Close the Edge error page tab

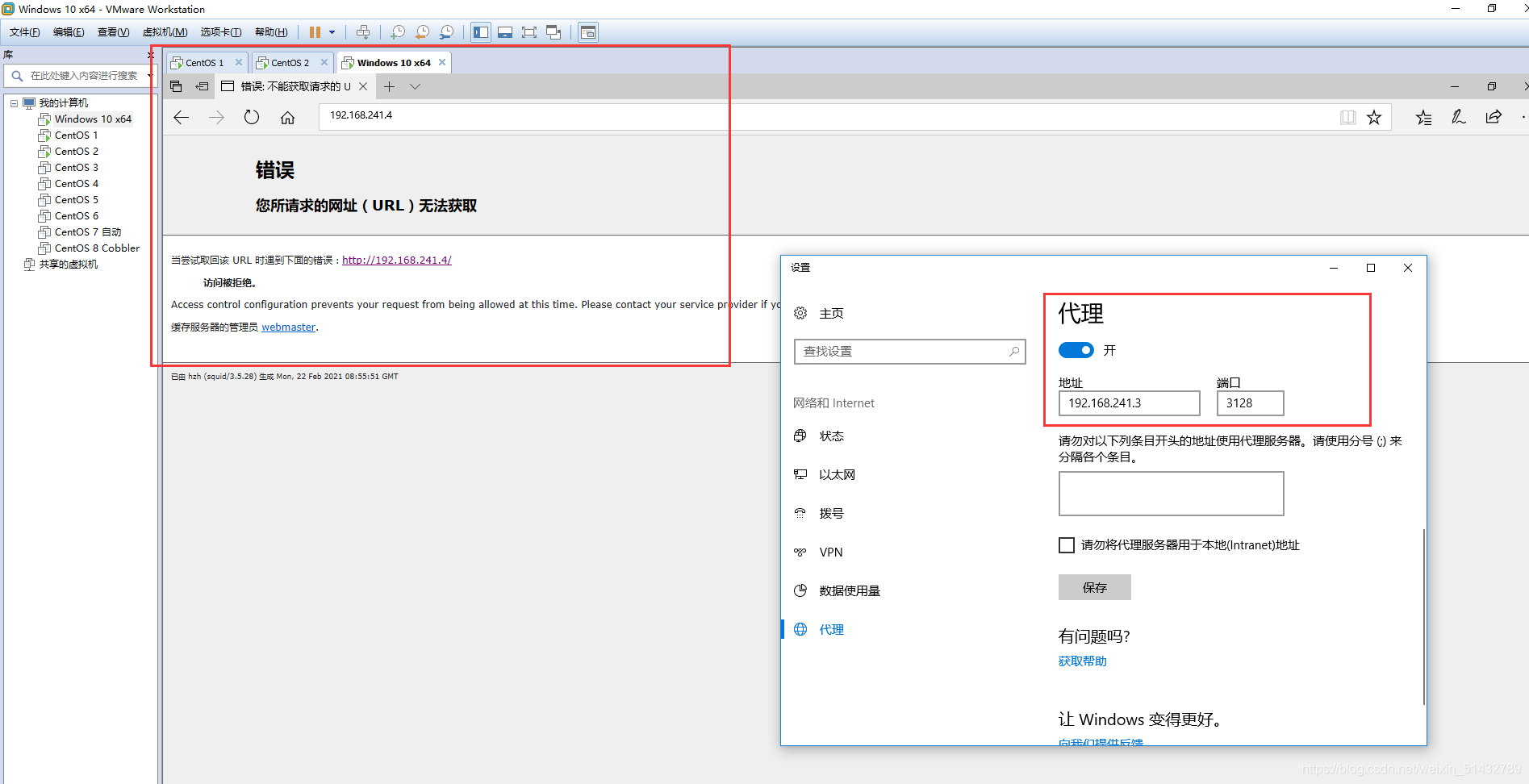point(363,86)
